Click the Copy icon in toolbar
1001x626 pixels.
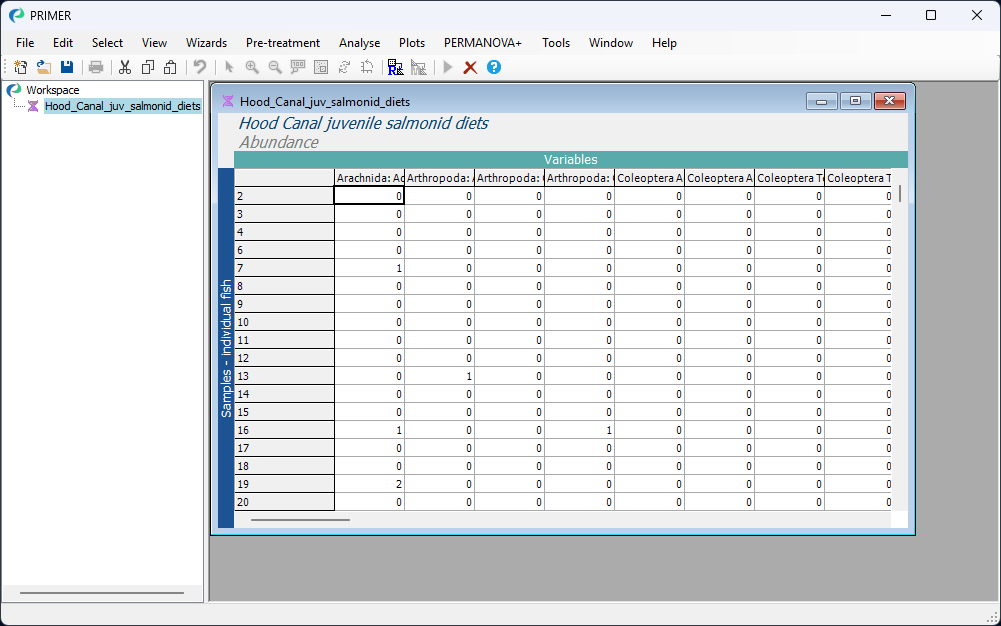click(x=148, y=67)
